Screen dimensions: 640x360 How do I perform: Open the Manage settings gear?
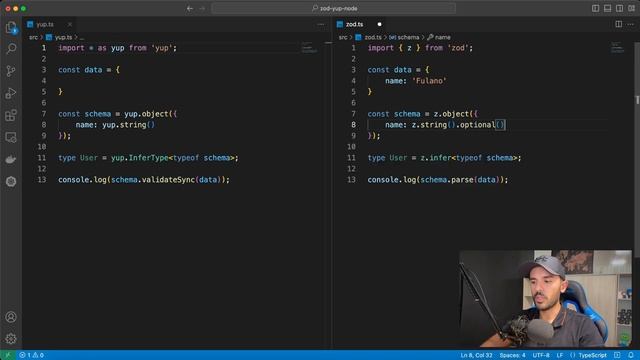coord(11,338)
